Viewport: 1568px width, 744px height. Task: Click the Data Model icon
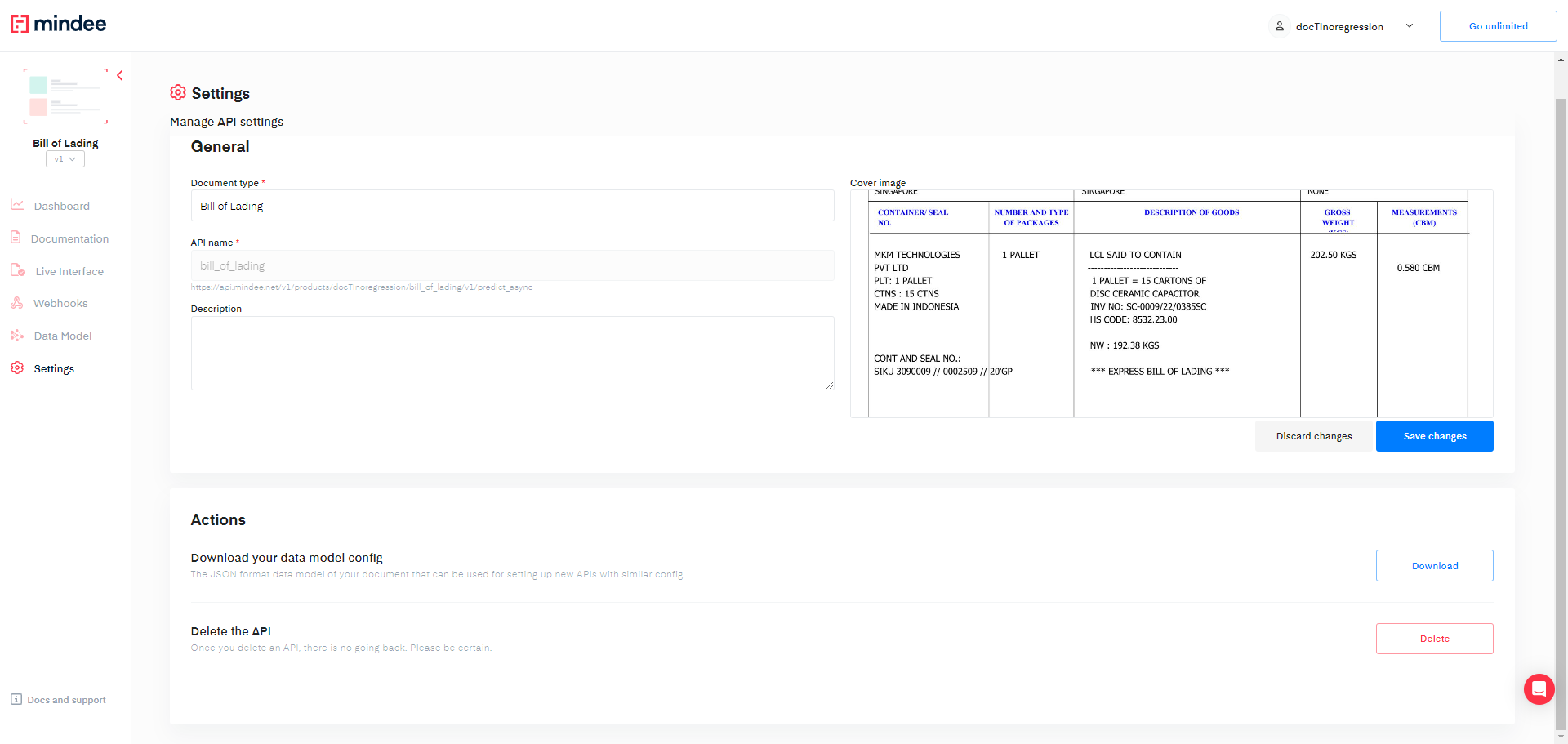17,336
